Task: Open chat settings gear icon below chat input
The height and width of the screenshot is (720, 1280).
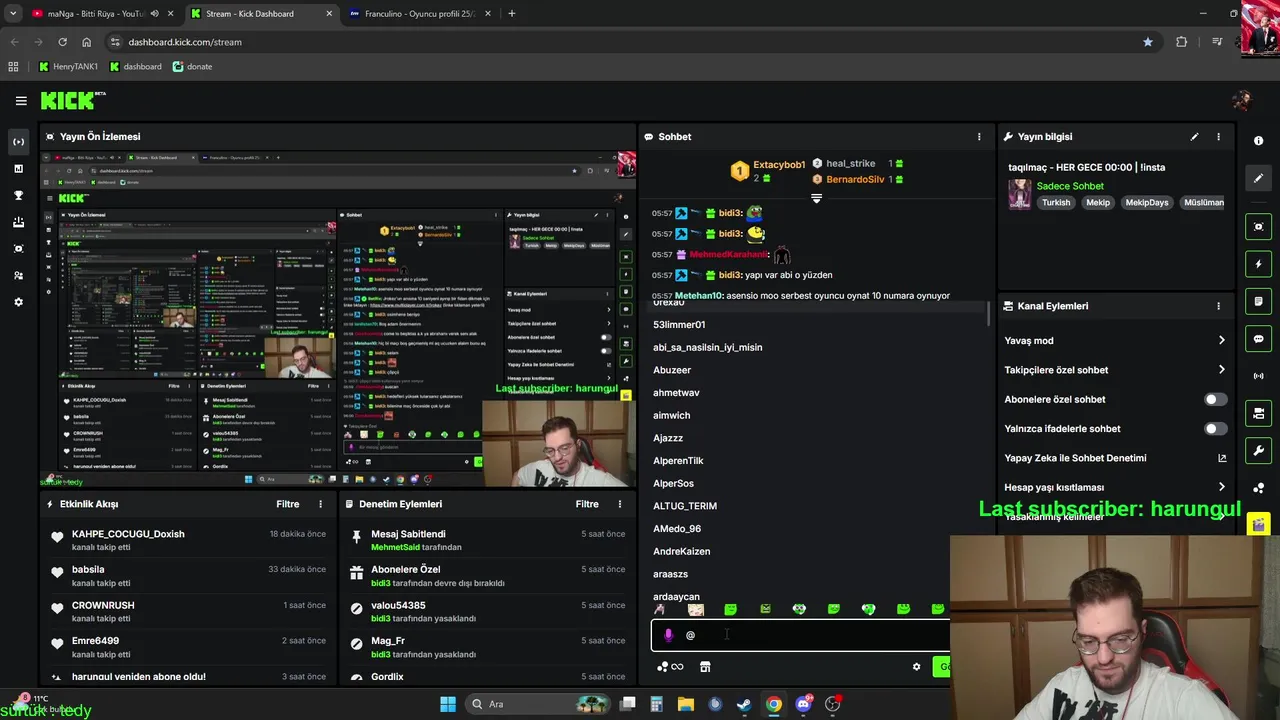Action: tap(916, 667)
